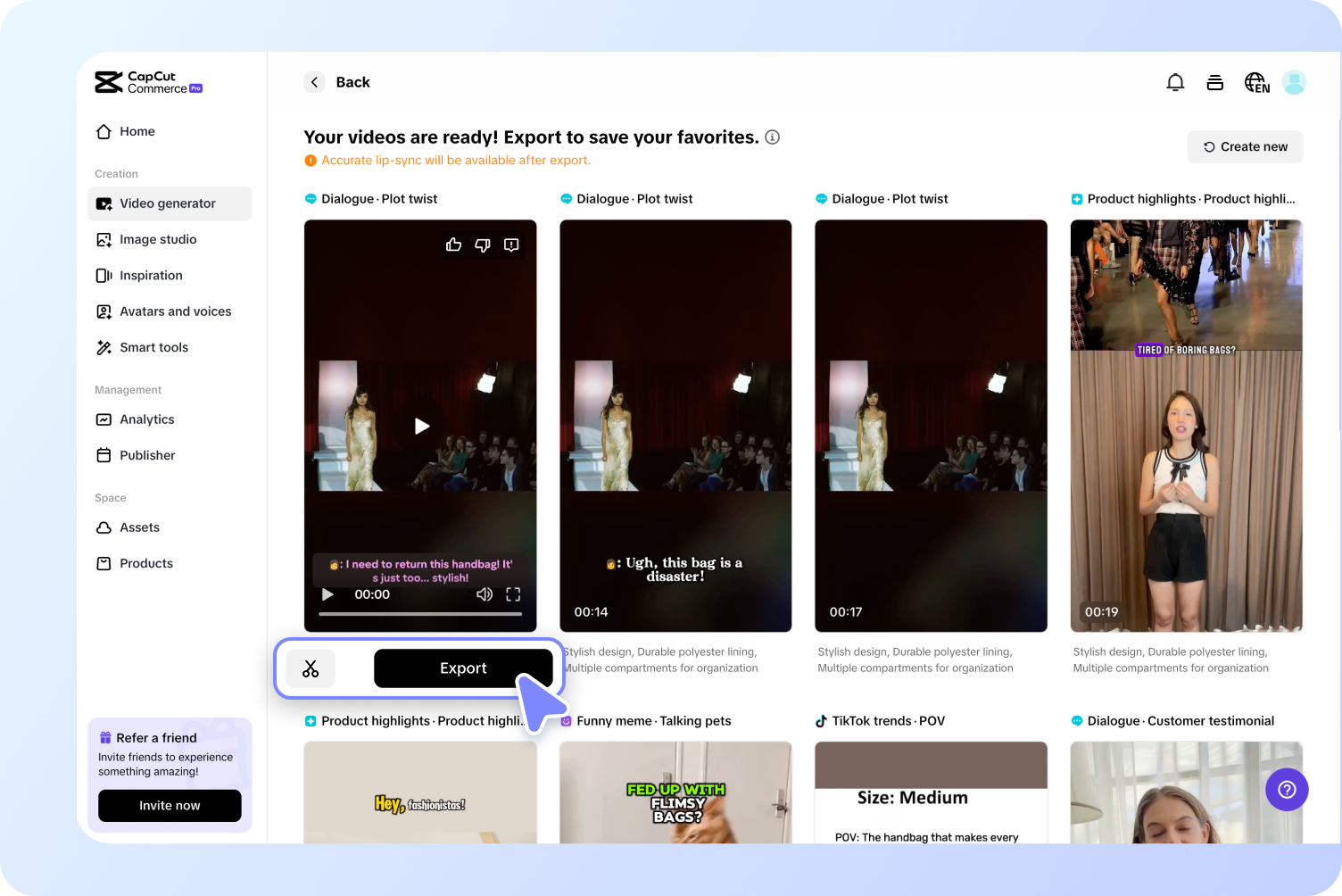Screen dimensions: 1342x896
Task: Show info next to videos ready heading
Action: coord(773,137)
